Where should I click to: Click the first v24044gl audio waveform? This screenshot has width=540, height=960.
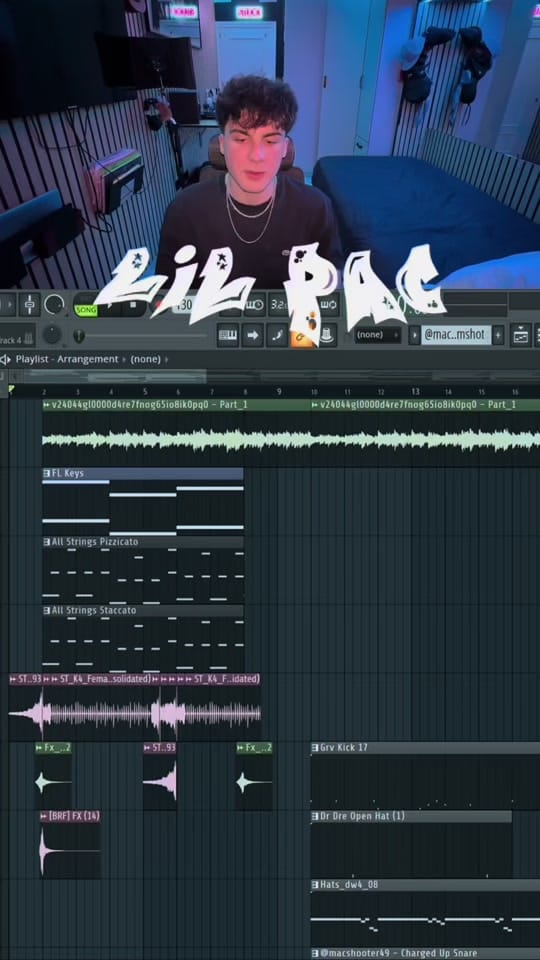point(176,440)
